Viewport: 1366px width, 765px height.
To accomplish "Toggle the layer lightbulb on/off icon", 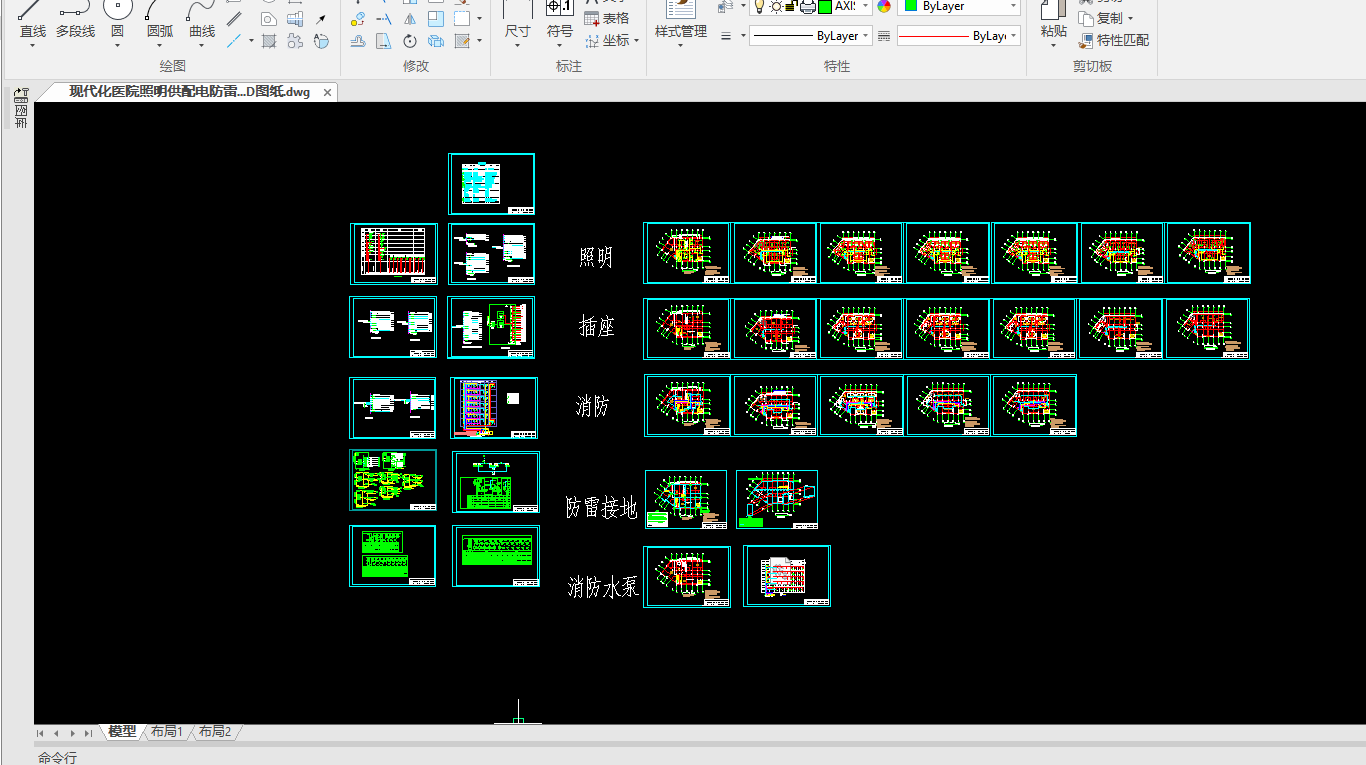I will (x=759, y=6).
